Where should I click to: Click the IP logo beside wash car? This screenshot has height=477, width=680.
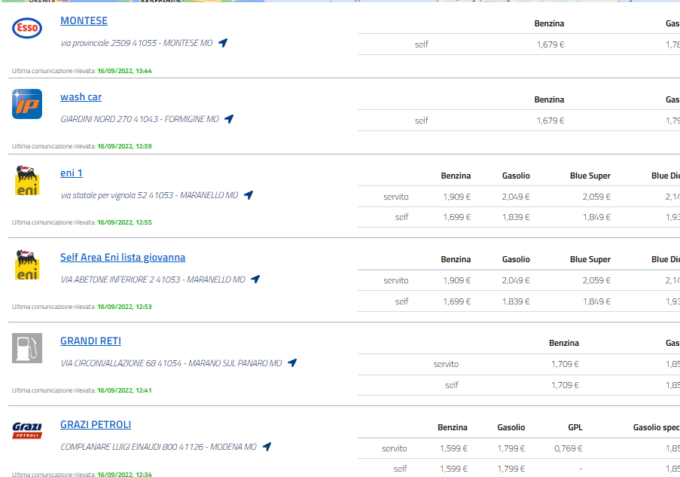[27, 104]
